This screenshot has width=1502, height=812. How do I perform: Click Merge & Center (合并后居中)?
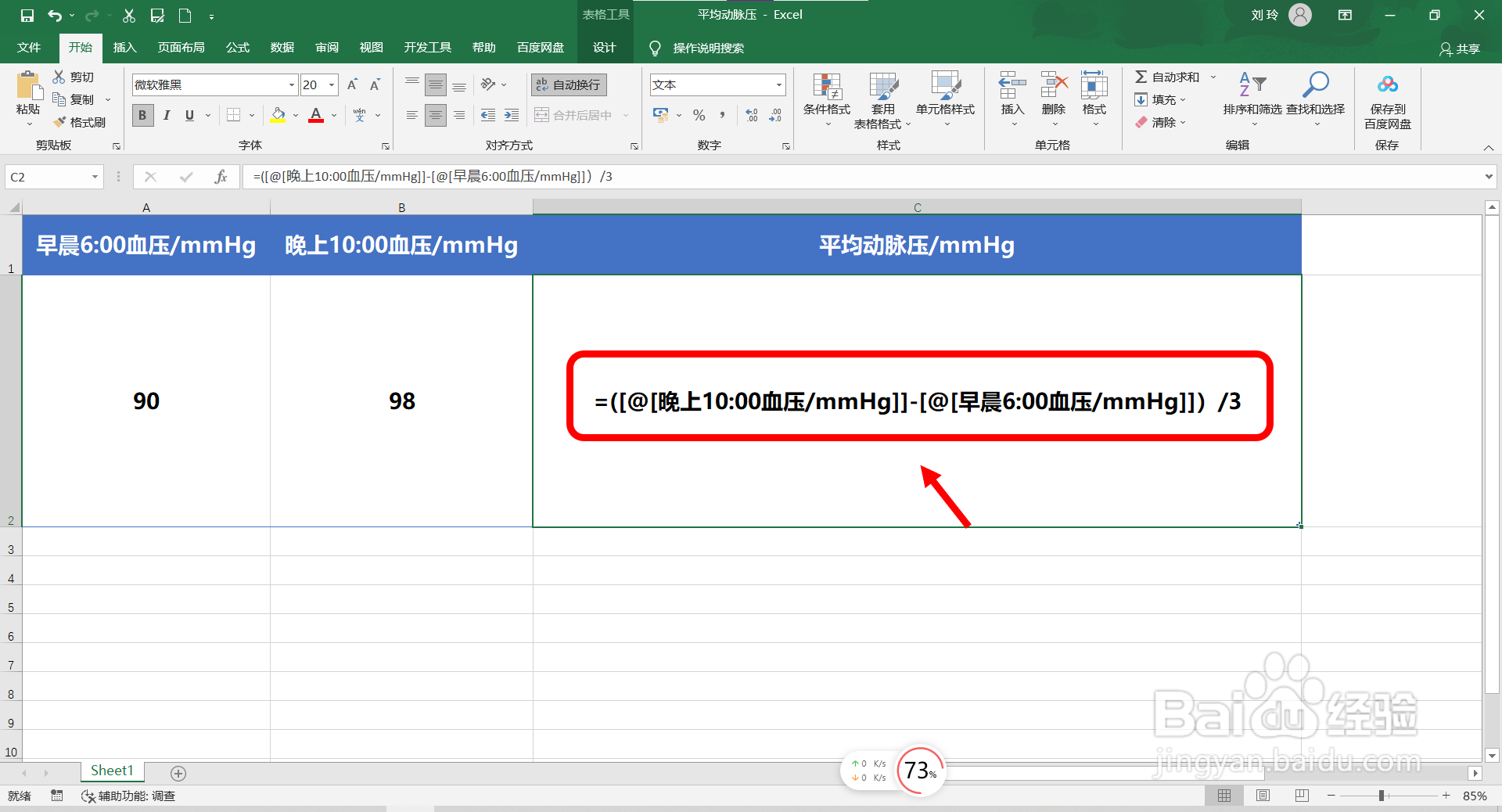pos(575,115)
